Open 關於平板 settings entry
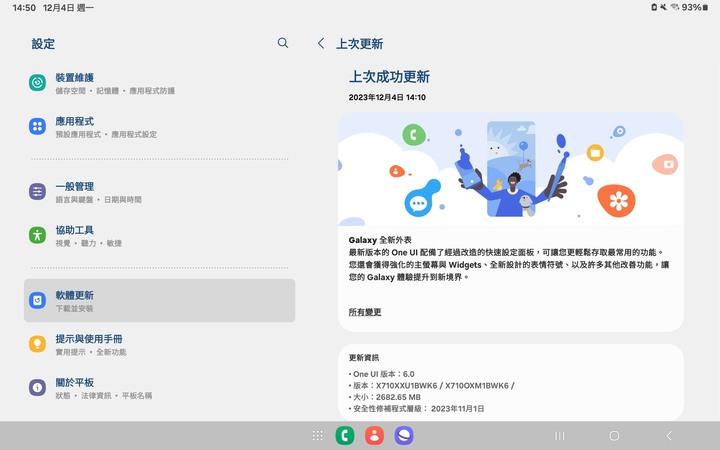The height and width of the screenshot is (450, 720). pyautogui.click(x=159, y=388)
